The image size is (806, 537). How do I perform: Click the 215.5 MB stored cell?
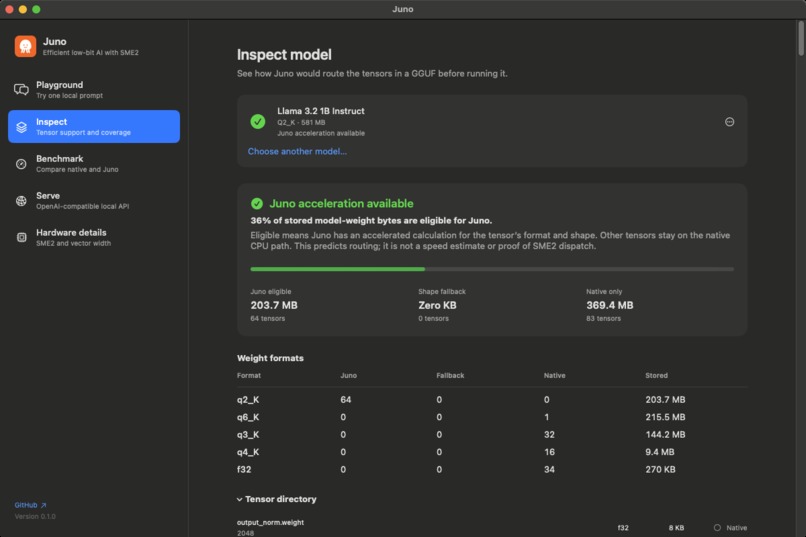[x=665, y=417]
